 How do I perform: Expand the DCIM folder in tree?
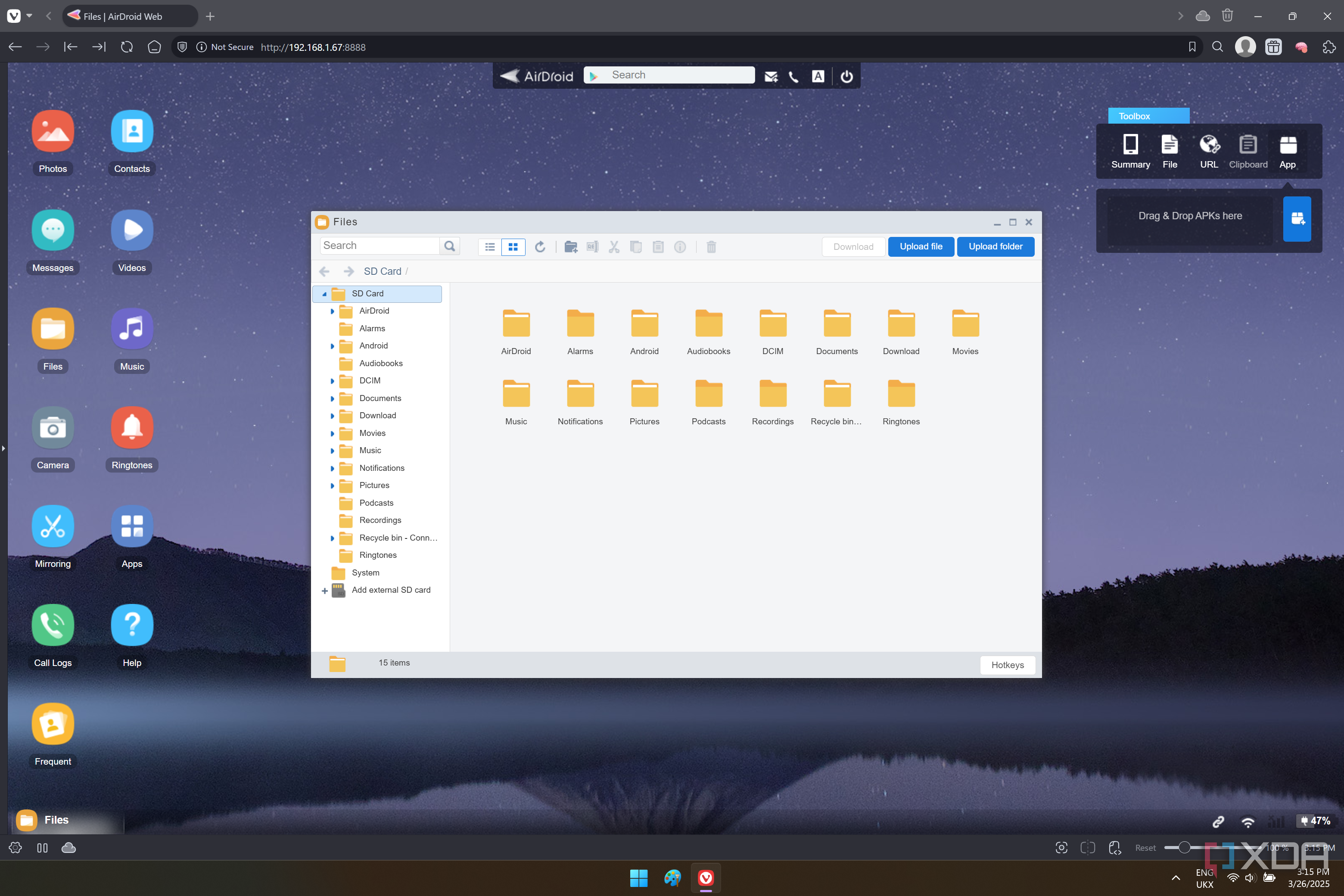[x=332, y=381]
